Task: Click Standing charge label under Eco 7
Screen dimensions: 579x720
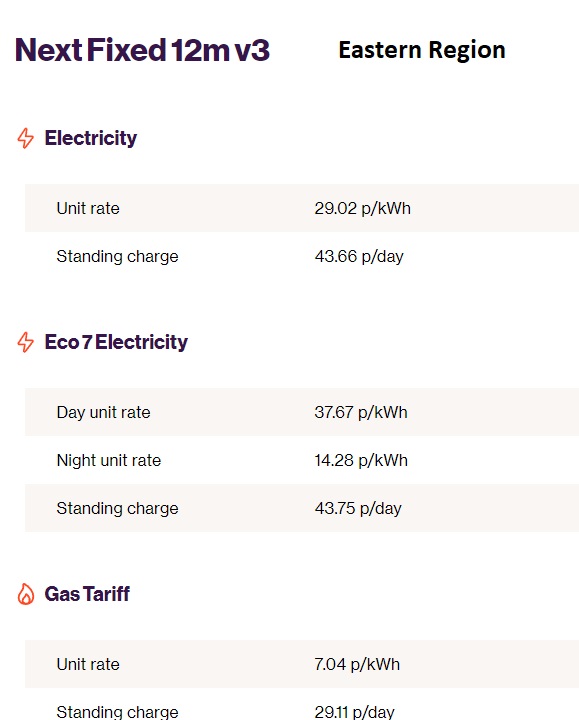Action: click(117, 509)
